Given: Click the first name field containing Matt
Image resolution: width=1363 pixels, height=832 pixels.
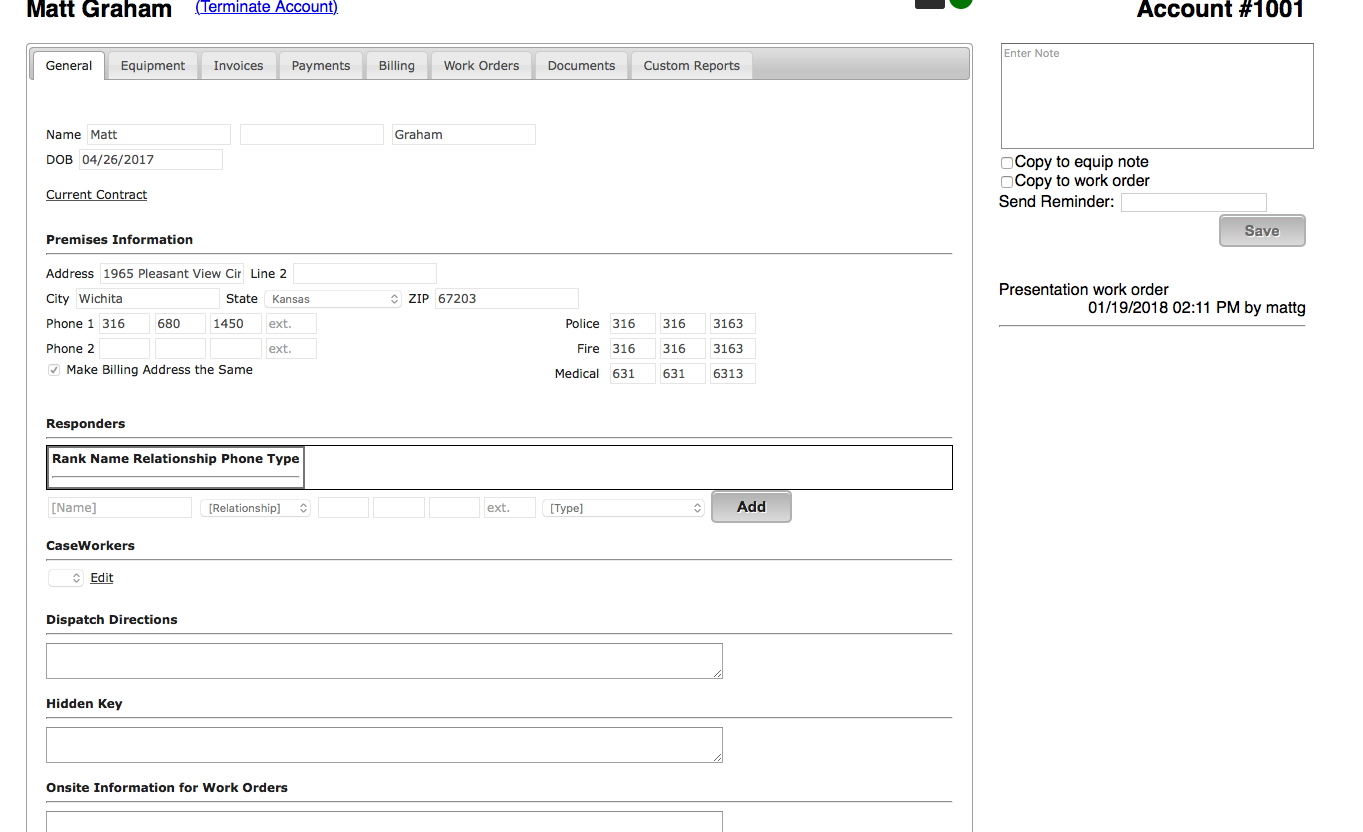Looking at the screenshot, I should click(159, 134).
